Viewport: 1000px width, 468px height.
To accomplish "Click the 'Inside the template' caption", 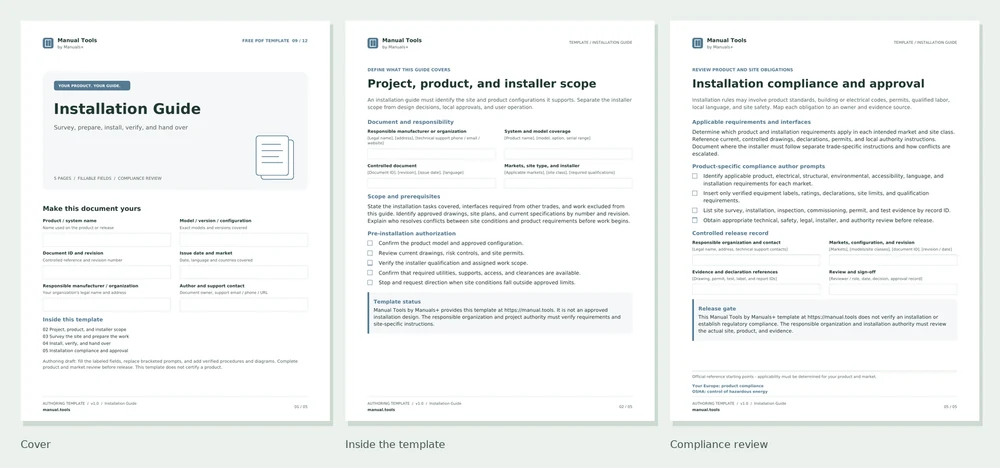I will pos(395,444).
